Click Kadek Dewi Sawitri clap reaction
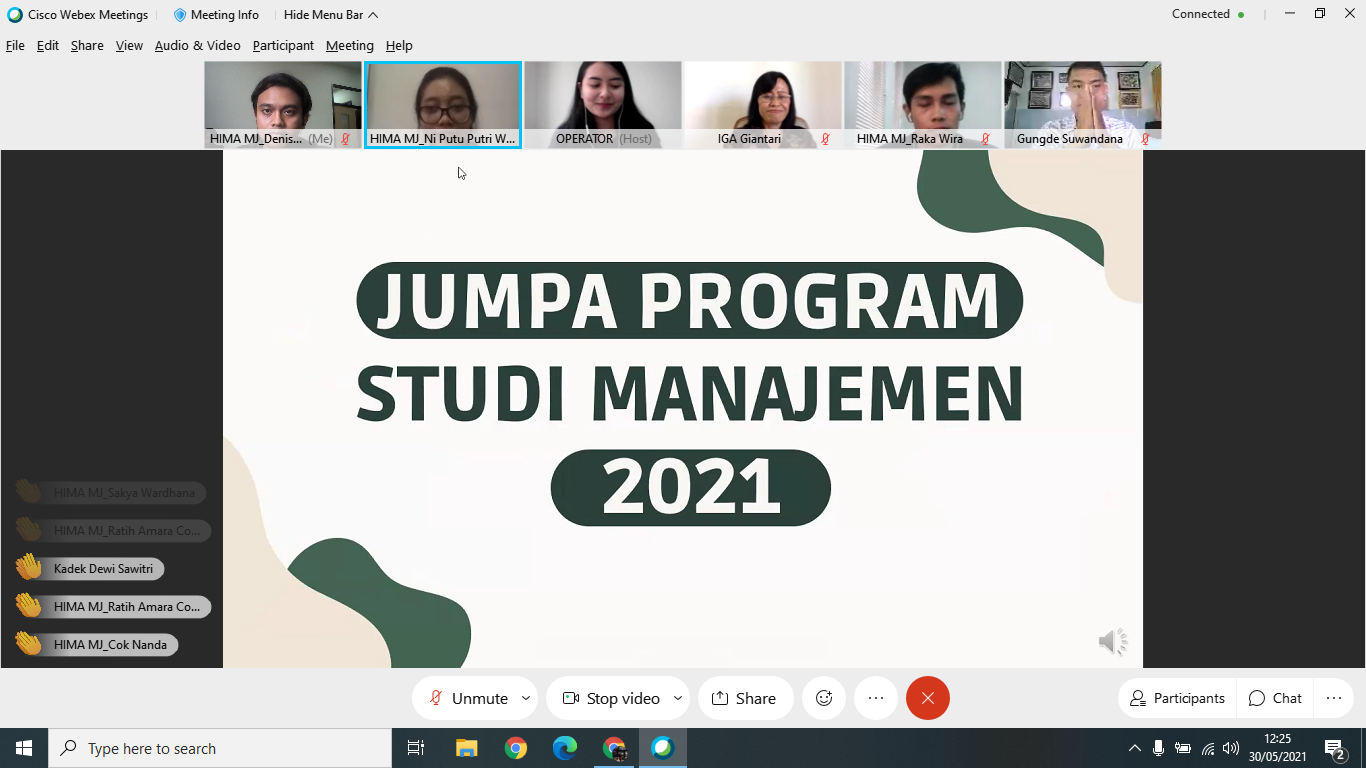The image size is (1366, 768). coord(89,568)
